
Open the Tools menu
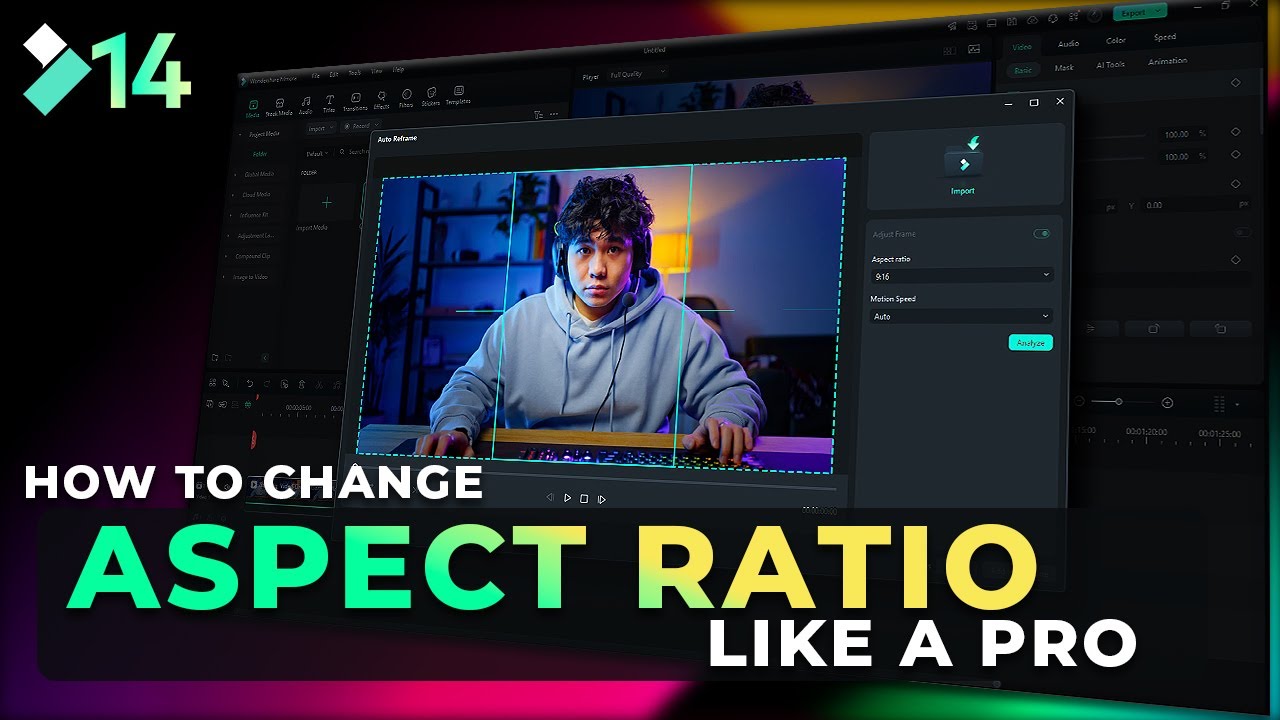pyautogui.click(x=354, y=73)
